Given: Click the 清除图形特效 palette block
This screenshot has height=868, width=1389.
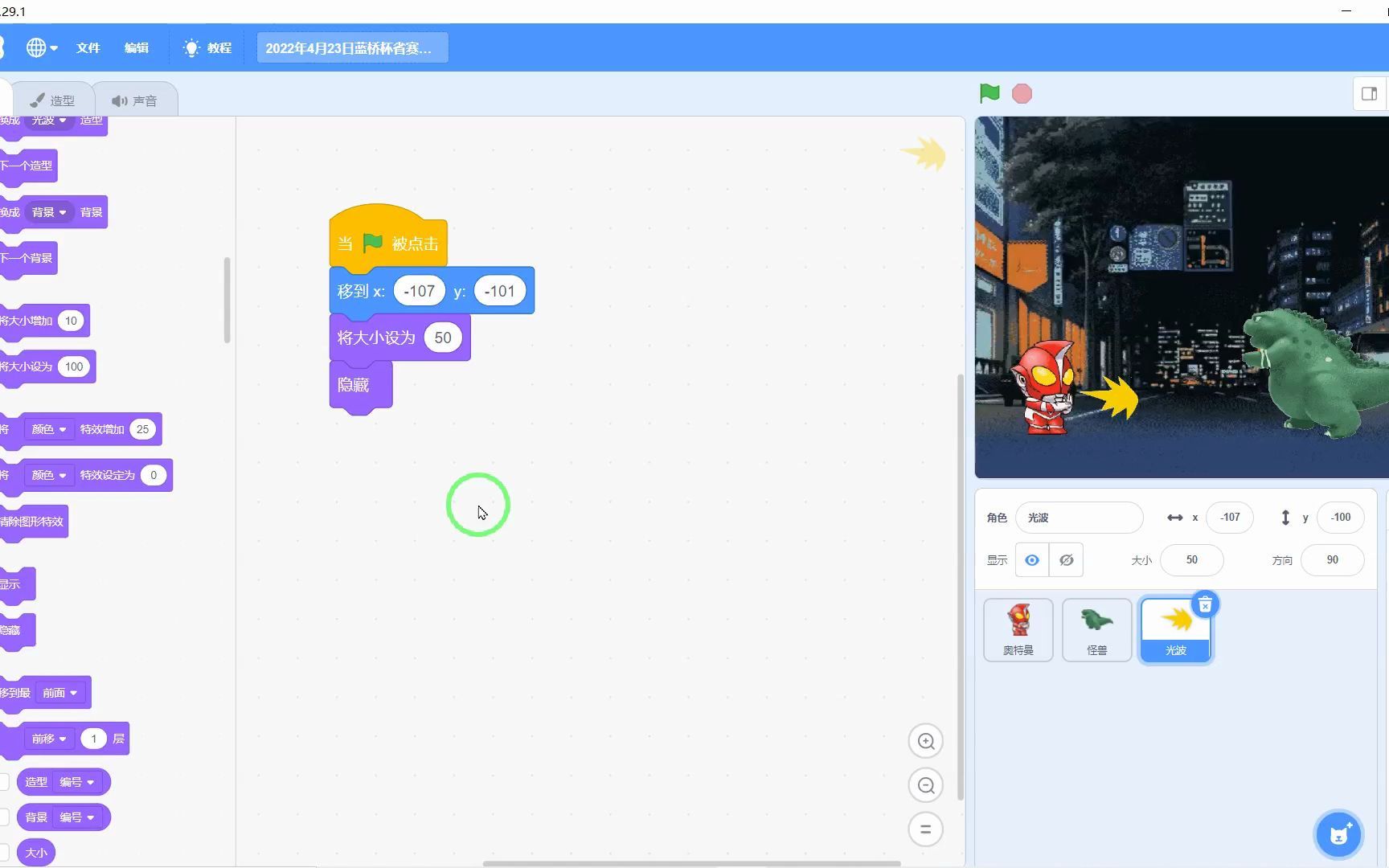Looking at the screenshot, I should pos(32,522).
